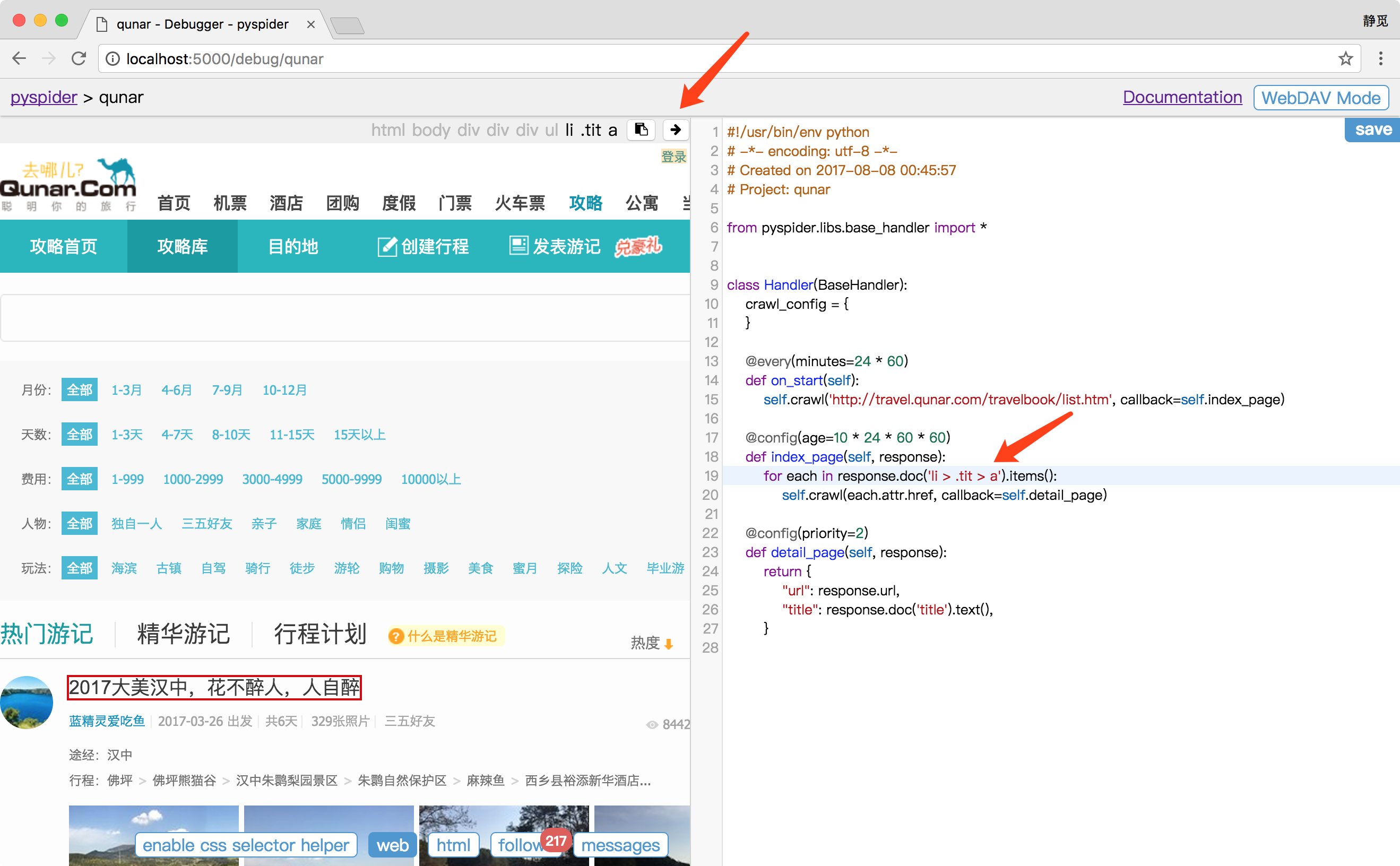Click the browser back arrow
The image size is (1400, 866).
pos(20,58)
